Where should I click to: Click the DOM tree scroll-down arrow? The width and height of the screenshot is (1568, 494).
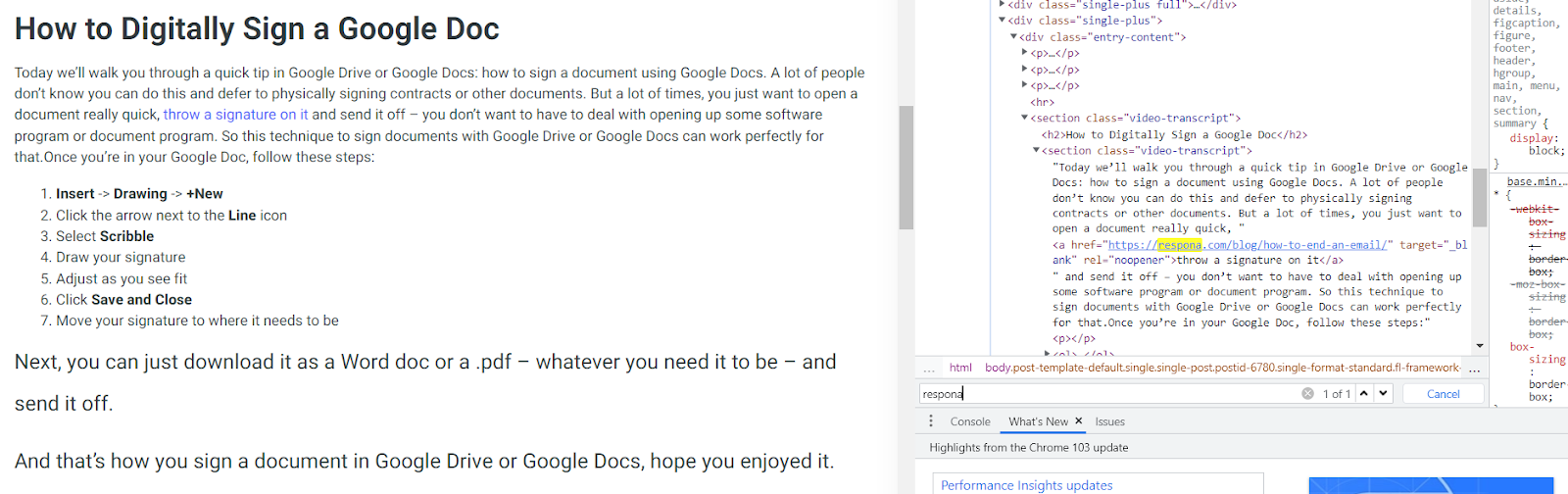(1480, 345)
